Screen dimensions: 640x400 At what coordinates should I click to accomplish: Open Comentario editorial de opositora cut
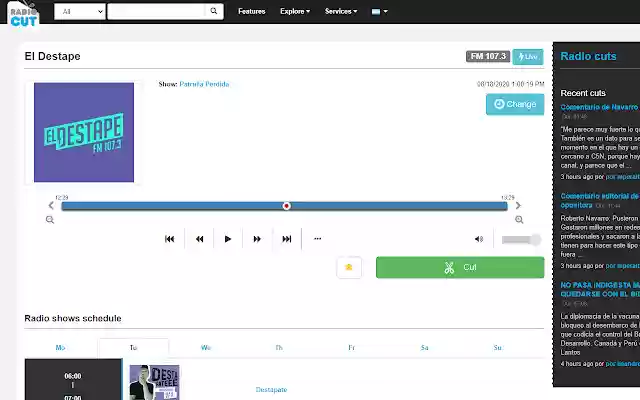599,200
